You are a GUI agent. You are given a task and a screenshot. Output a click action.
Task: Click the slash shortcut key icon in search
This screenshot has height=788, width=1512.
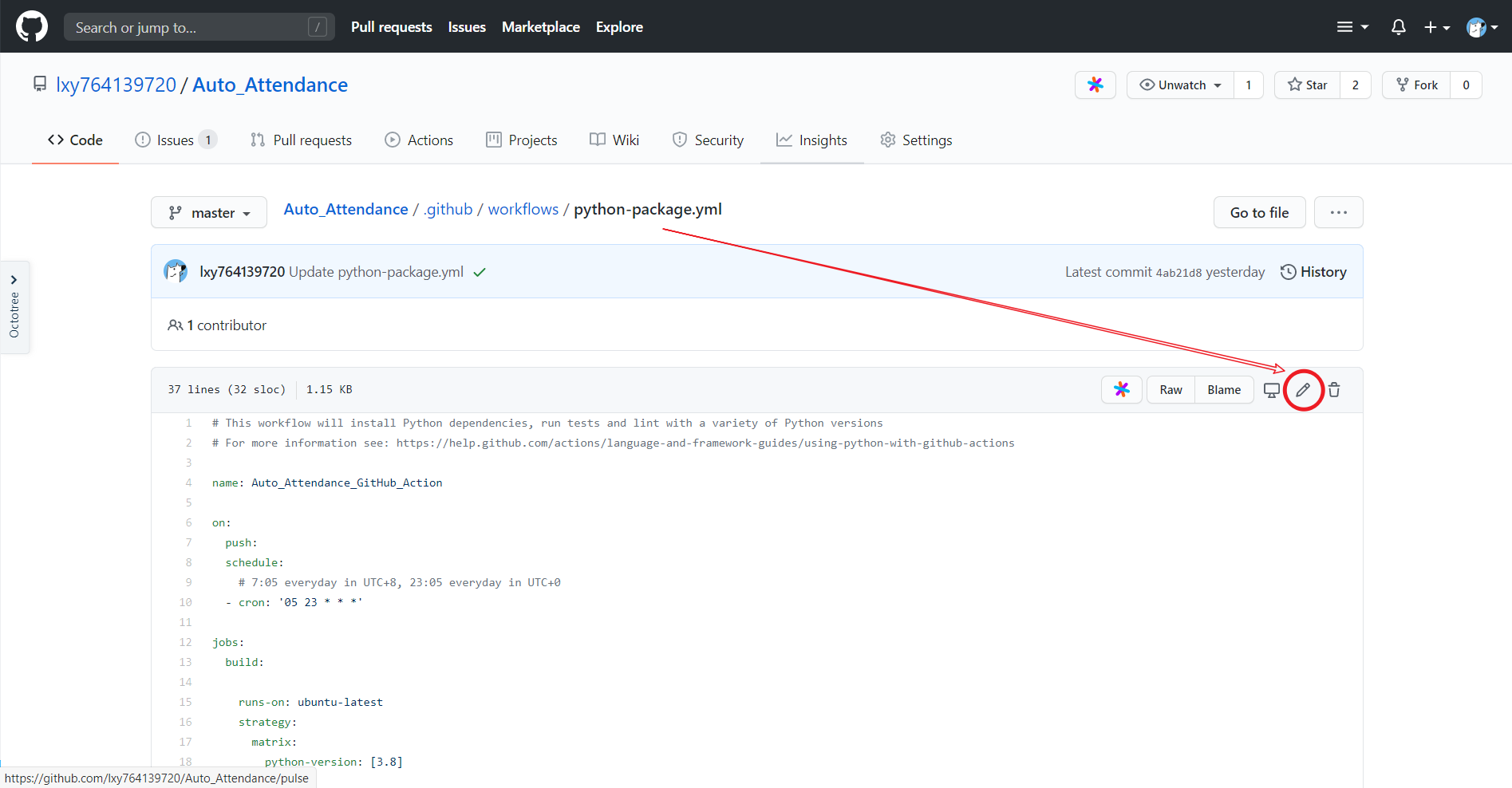click(318, 27)
